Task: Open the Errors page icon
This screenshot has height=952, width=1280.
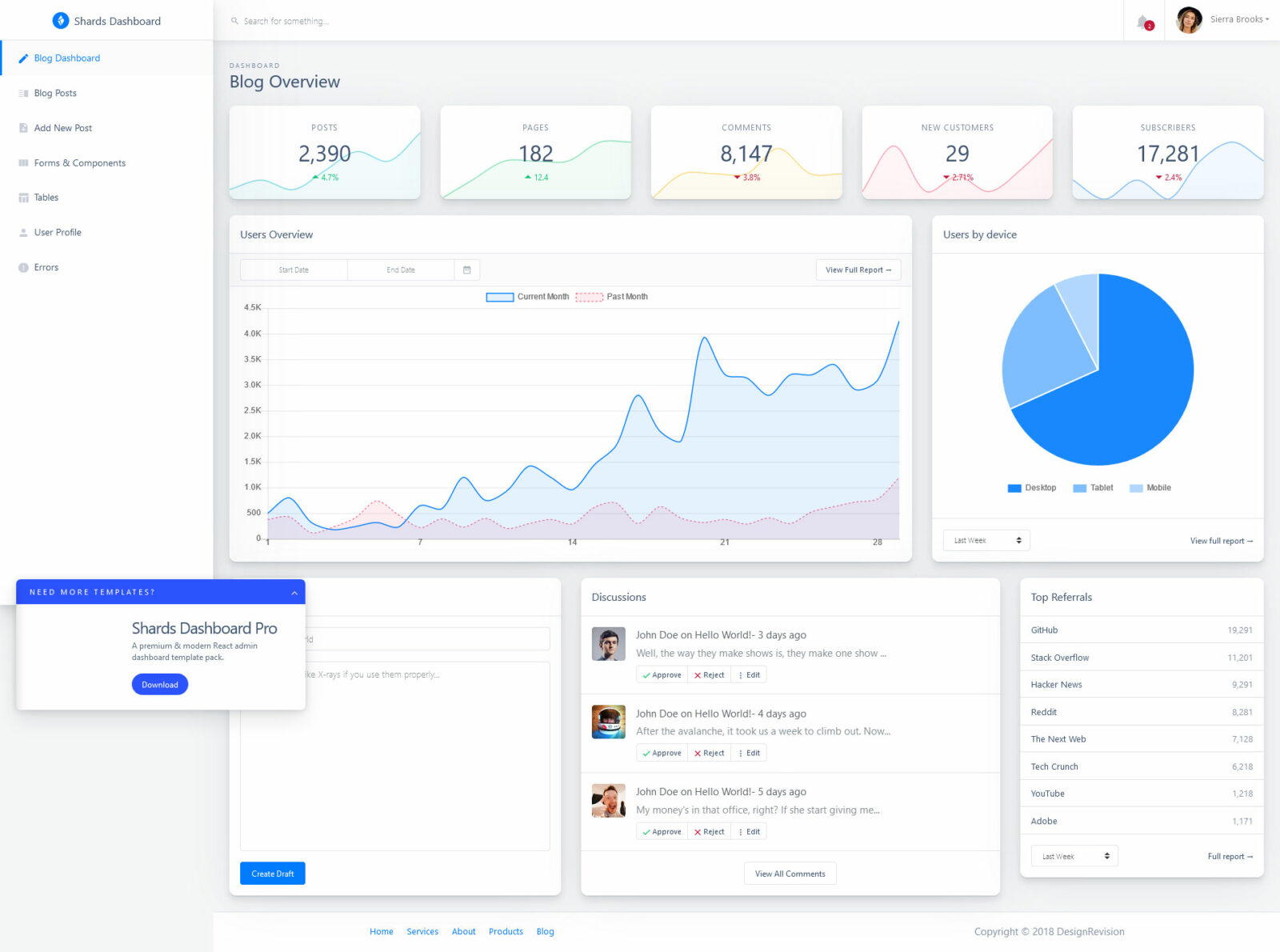Action: (22, 267)
